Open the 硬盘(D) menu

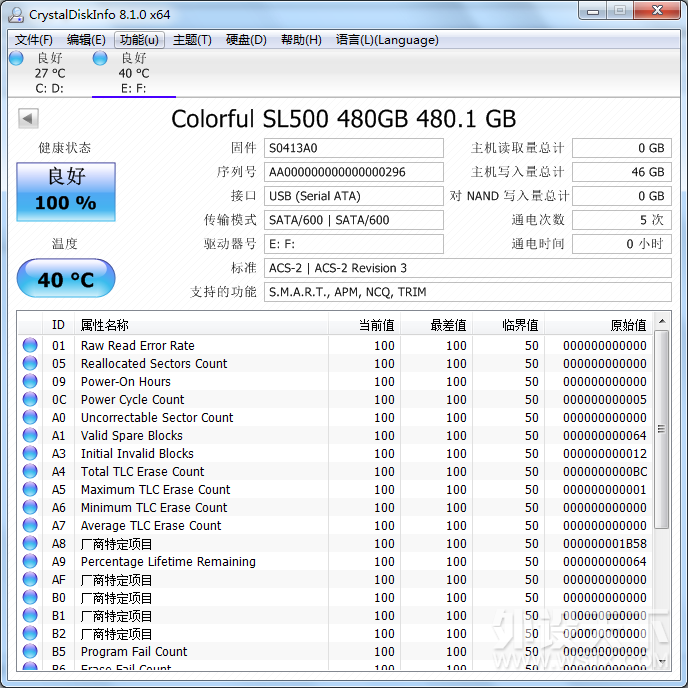pyautogui.click(x=246, y=40)
